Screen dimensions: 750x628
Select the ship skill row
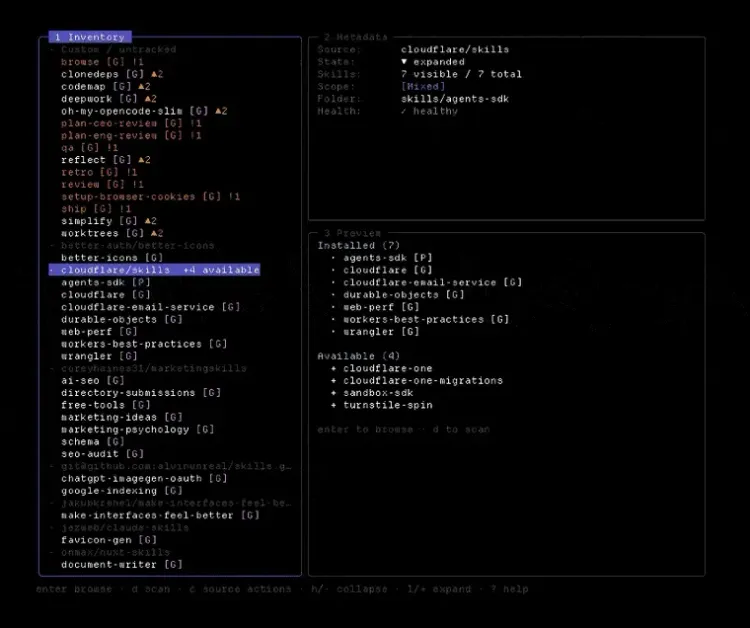click(96, 209)
